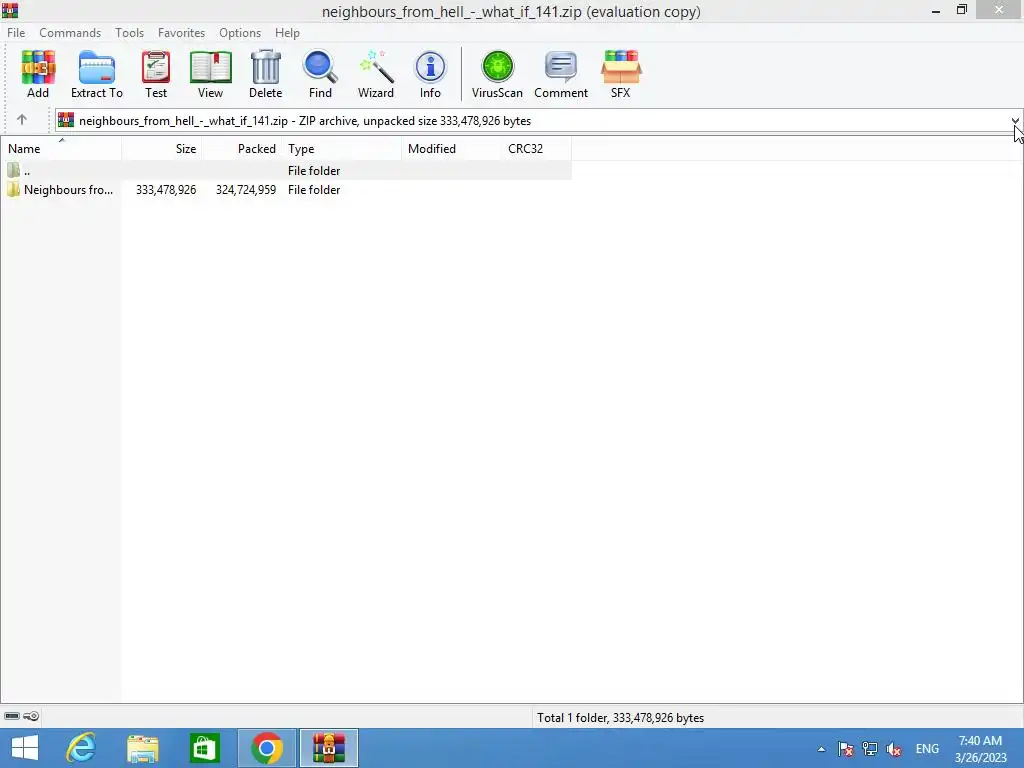Click WinRAR taskbar button
Image resolution: width=1024 pixels, height=768 pixels.
pyautogui.click(x=328, y=748)
